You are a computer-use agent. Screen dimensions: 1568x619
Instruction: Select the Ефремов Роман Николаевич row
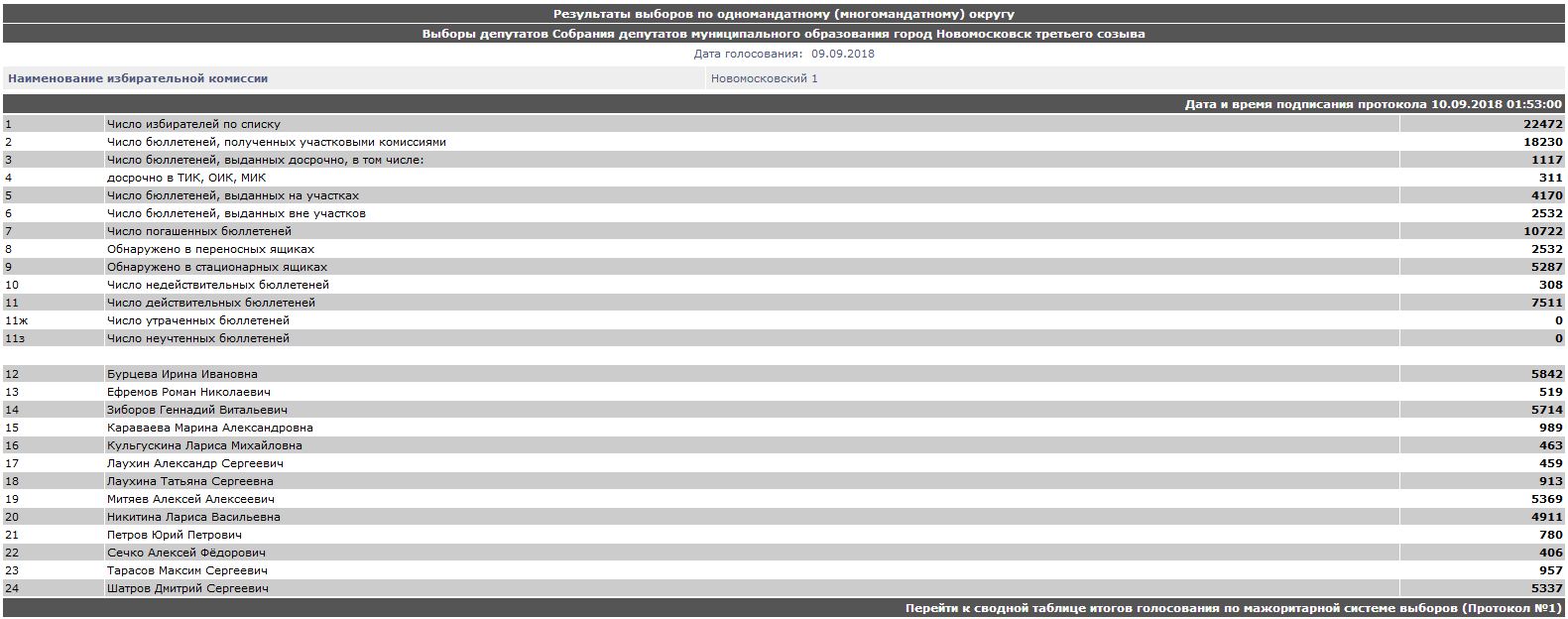click(188, 392)
